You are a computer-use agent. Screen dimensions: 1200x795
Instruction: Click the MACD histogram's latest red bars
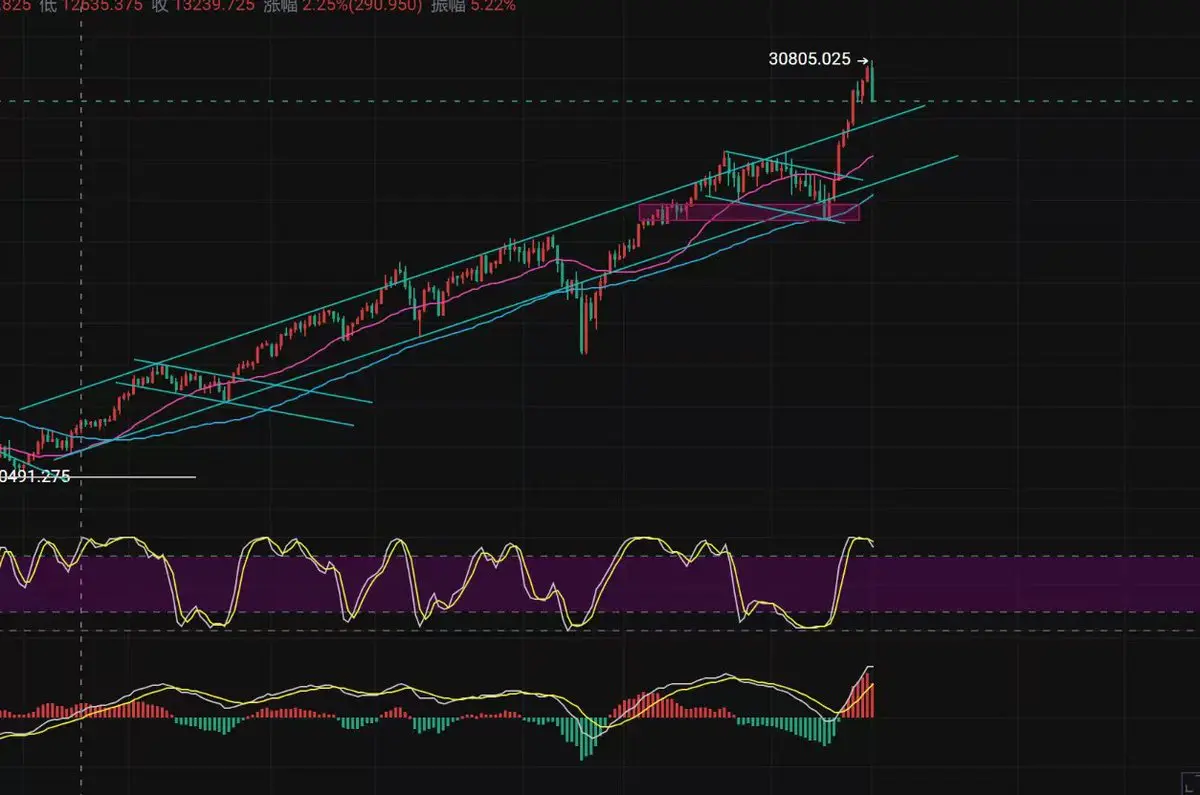click(x=862, y=697)
